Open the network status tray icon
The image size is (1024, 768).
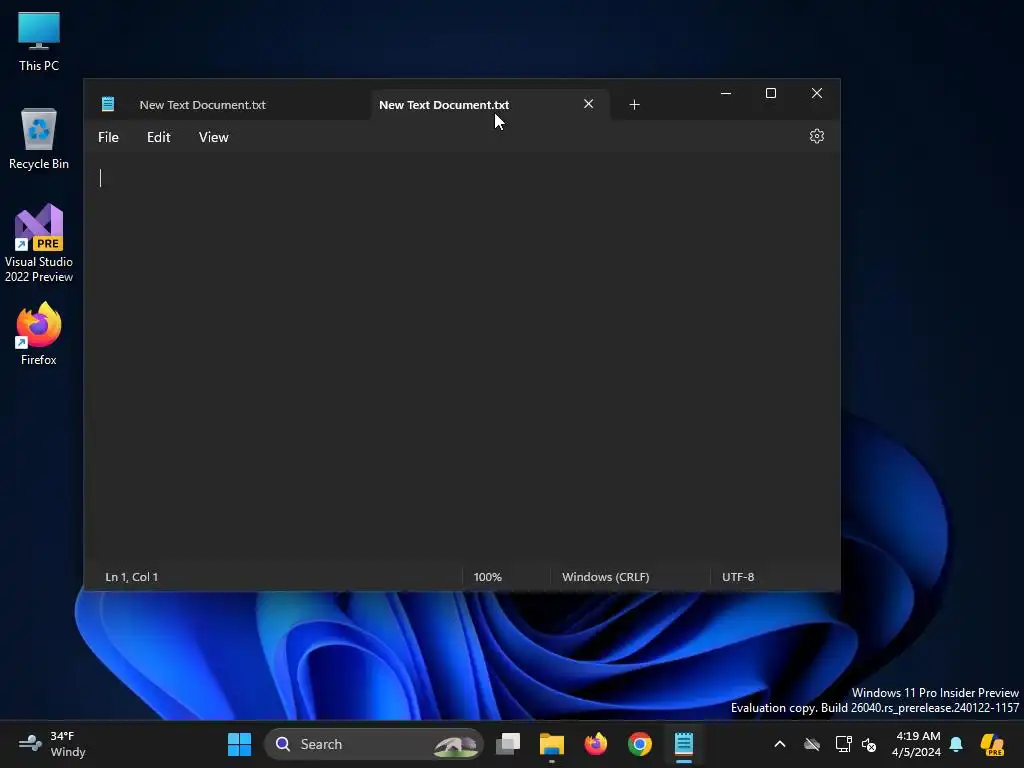(x=843, y=744)
